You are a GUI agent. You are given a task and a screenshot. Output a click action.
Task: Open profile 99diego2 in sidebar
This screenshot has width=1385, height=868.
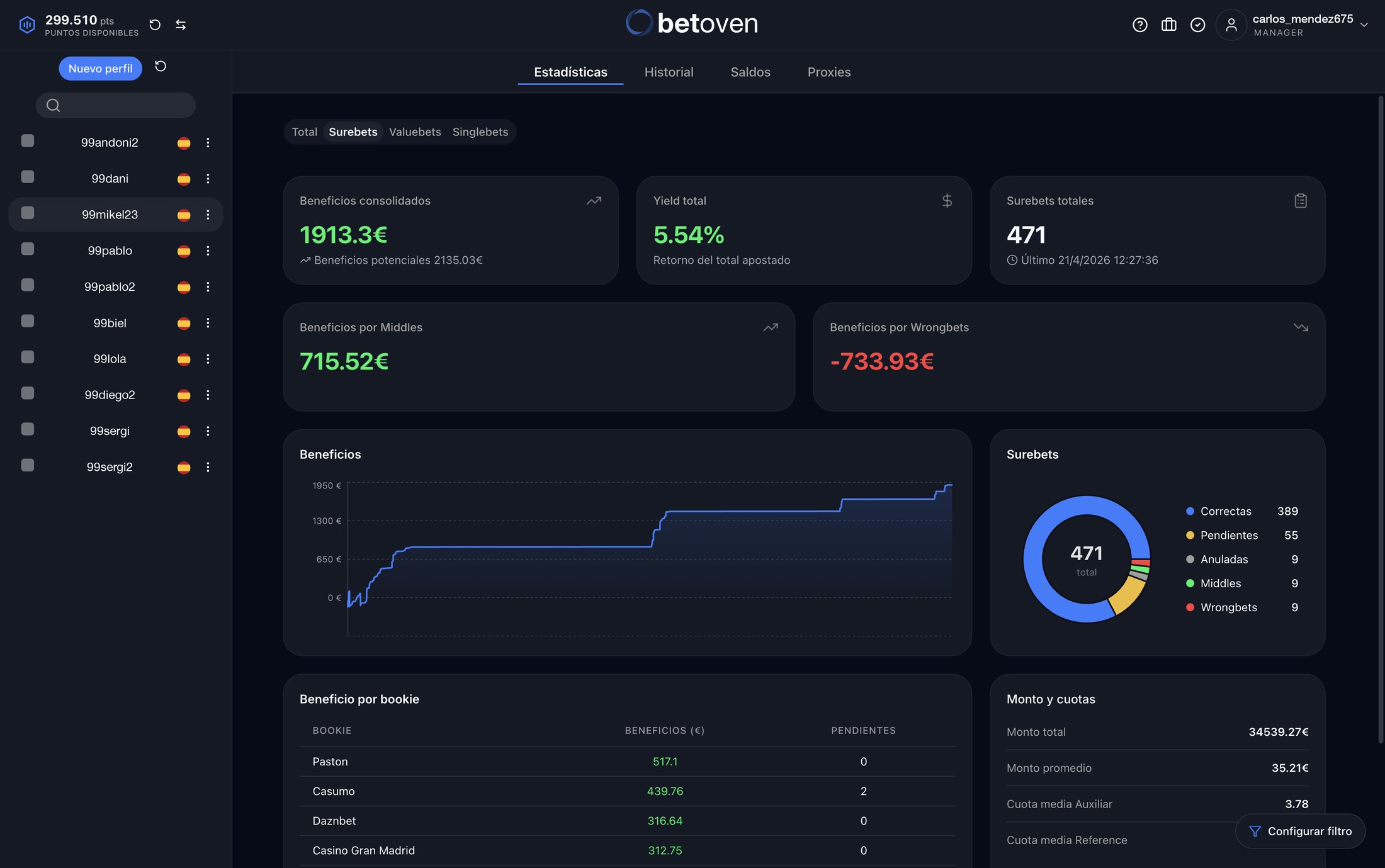(x=110, y=395)
